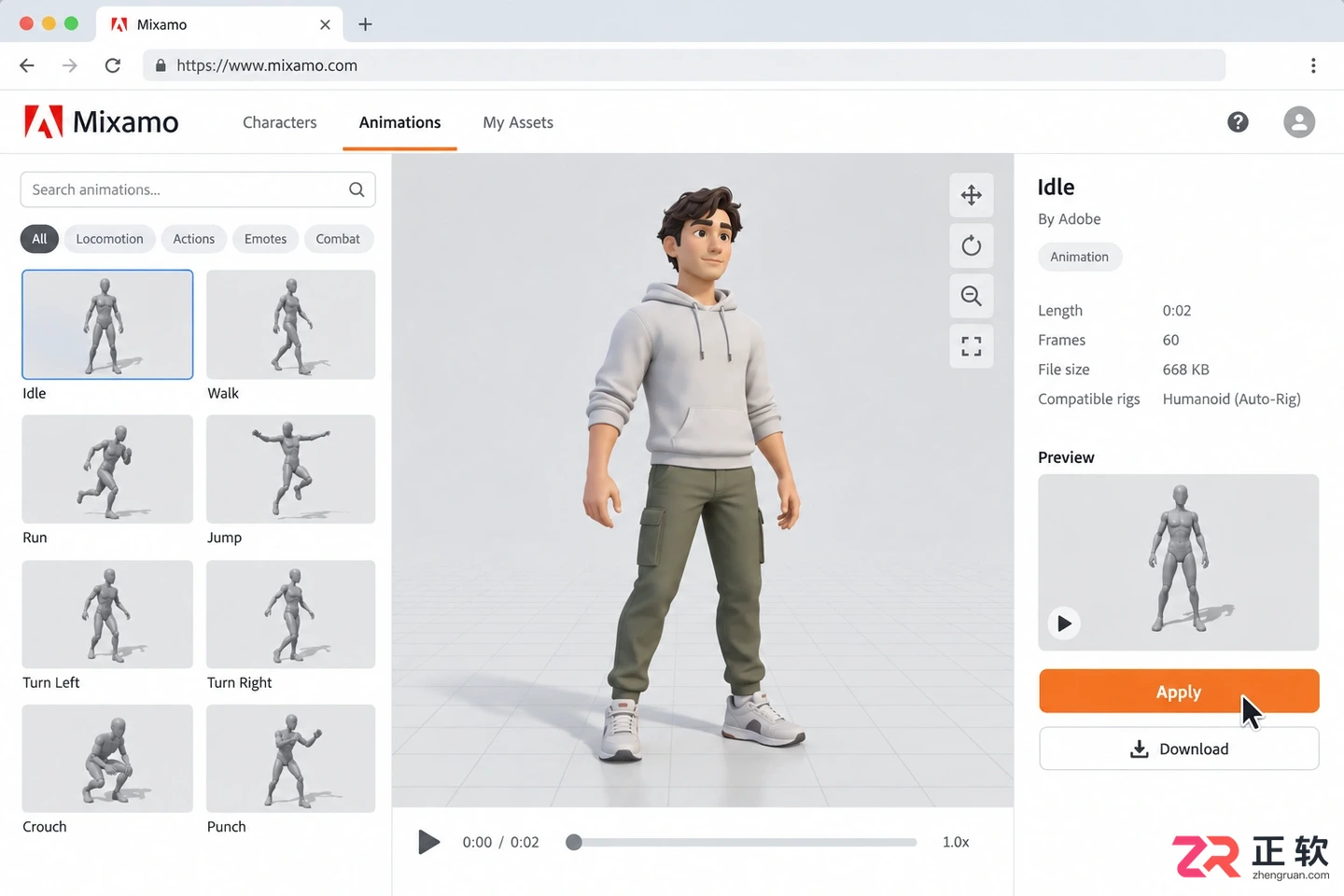Filter animations by Combat
This screenshot has width=1344, height=896.
coord(338,239)
